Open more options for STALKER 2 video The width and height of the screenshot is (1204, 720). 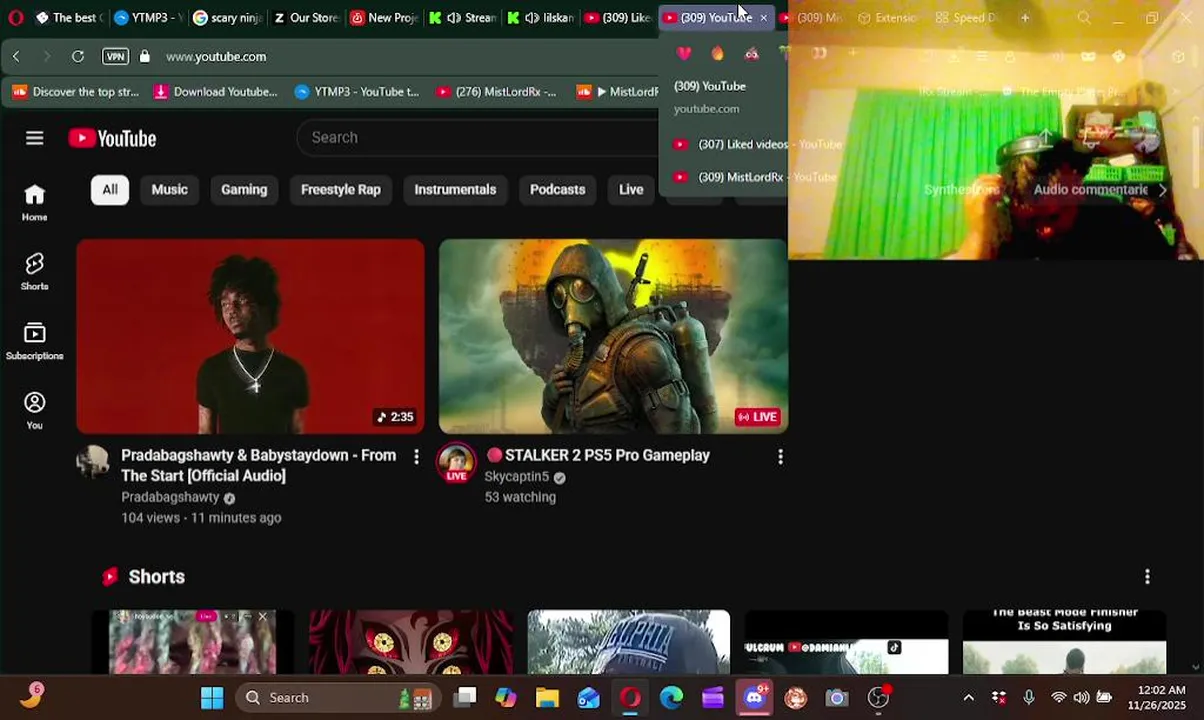pyautogui.click(x=780, y=456)
